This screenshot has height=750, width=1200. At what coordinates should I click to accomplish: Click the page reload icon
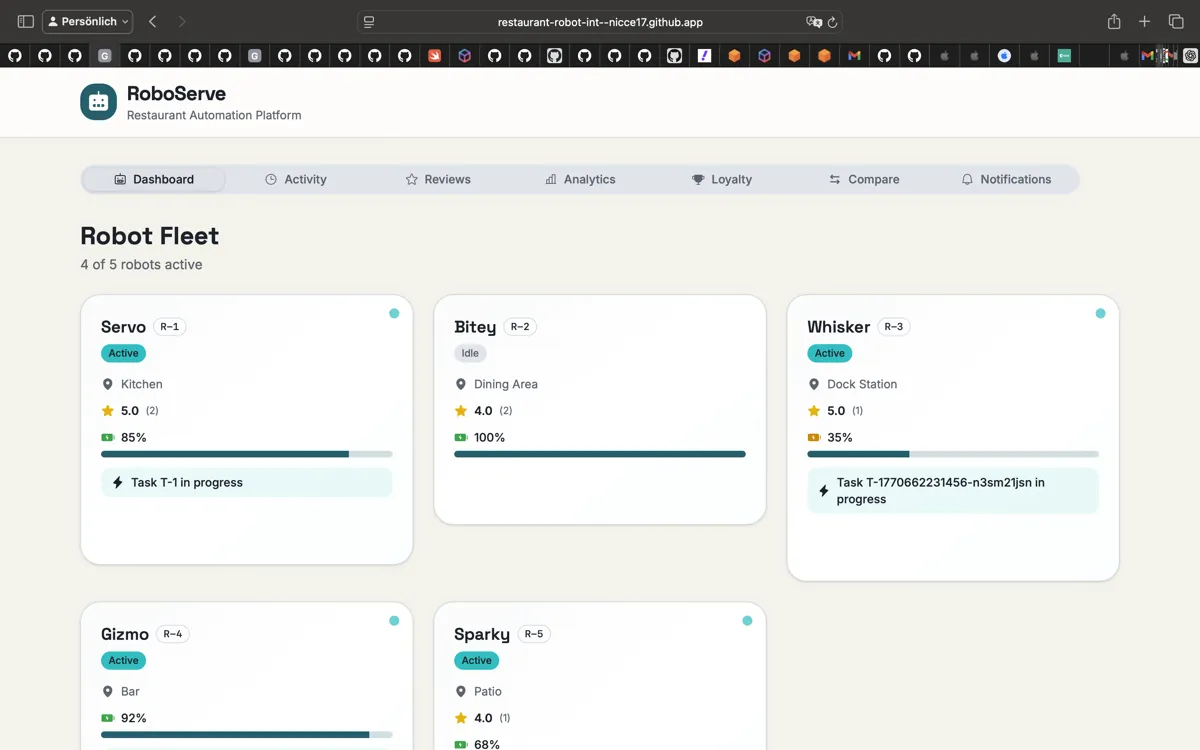click(x=833, y=22)
